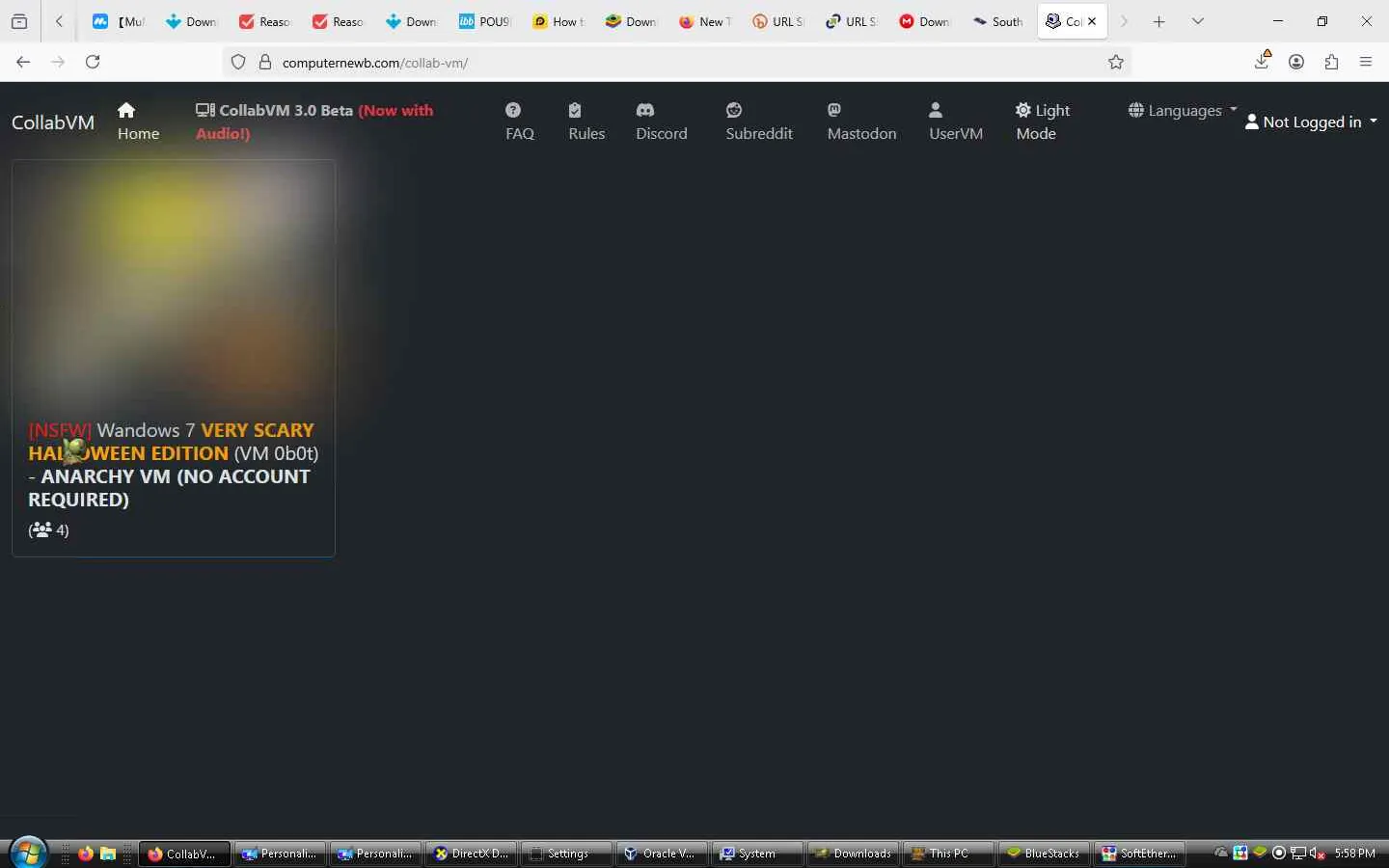The width and height of the screenshot is (1389, 868).
Task: Switch to the "South" browser tab
Action: point(998,21)
